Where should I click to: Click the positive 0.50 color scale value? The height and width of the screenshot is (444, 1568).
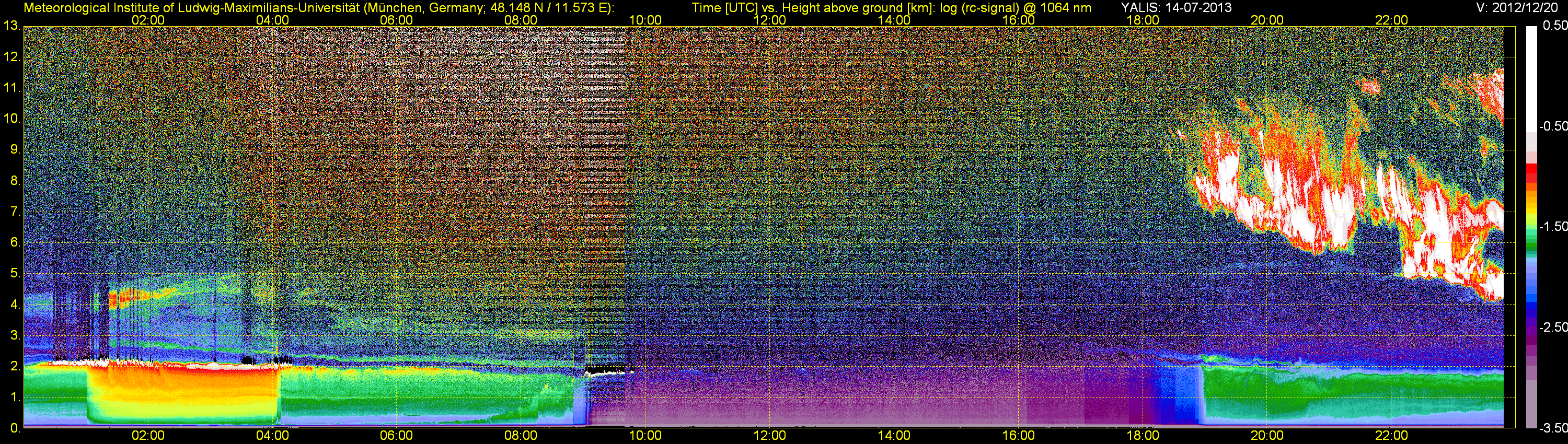(1554, 26)
